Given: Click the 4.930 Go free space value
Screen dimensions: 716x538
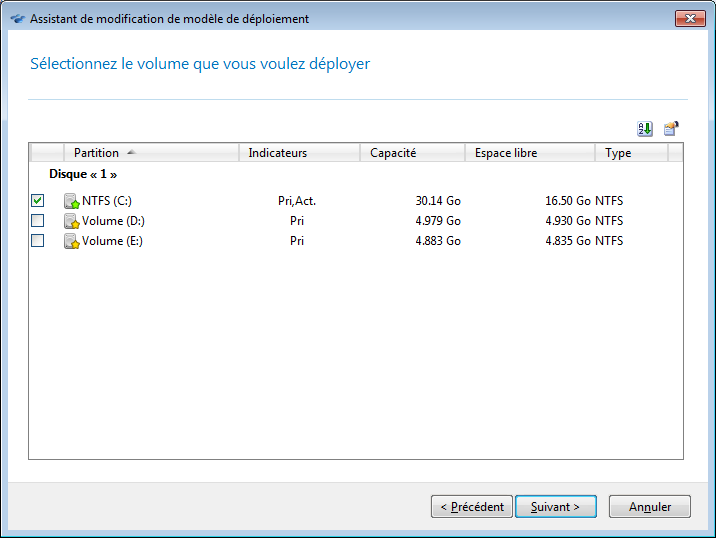Looking at the screenshot, I should [568, 221].
